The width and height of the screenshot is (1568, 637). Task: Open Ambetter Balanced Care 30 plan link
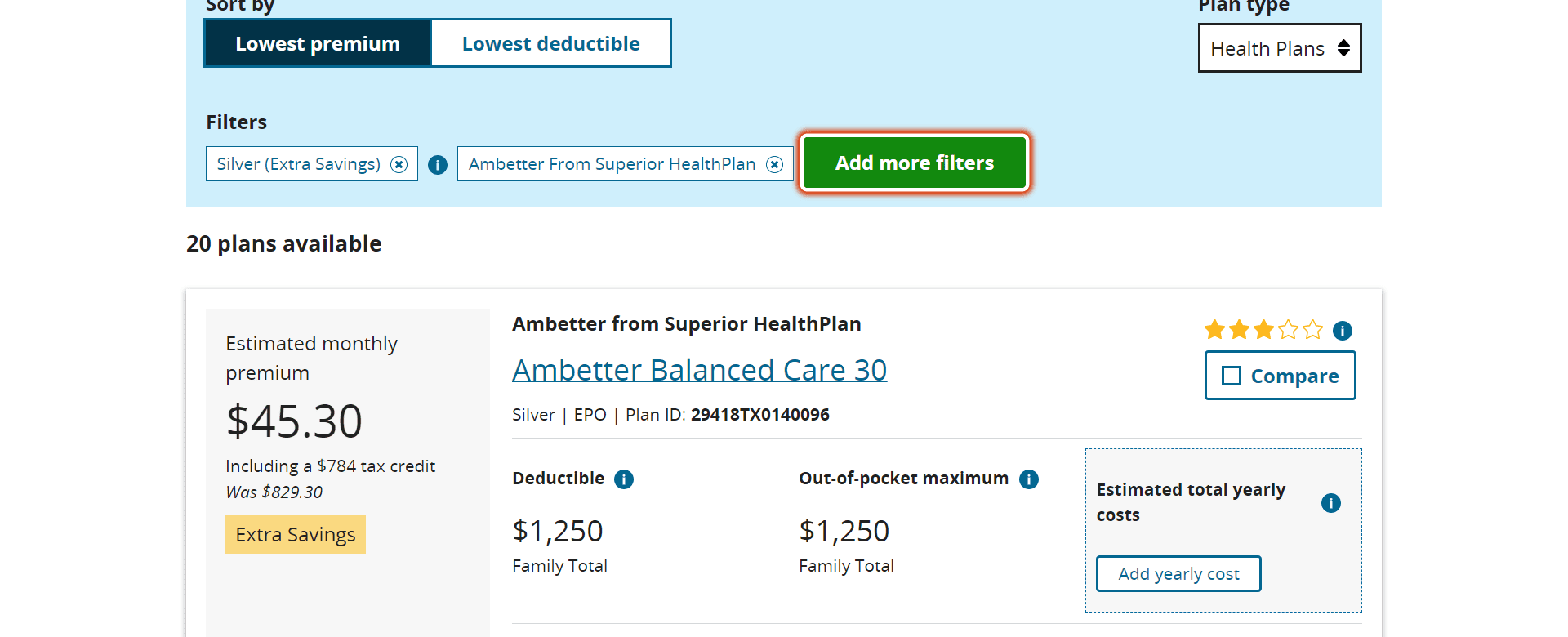coord(699,370)
